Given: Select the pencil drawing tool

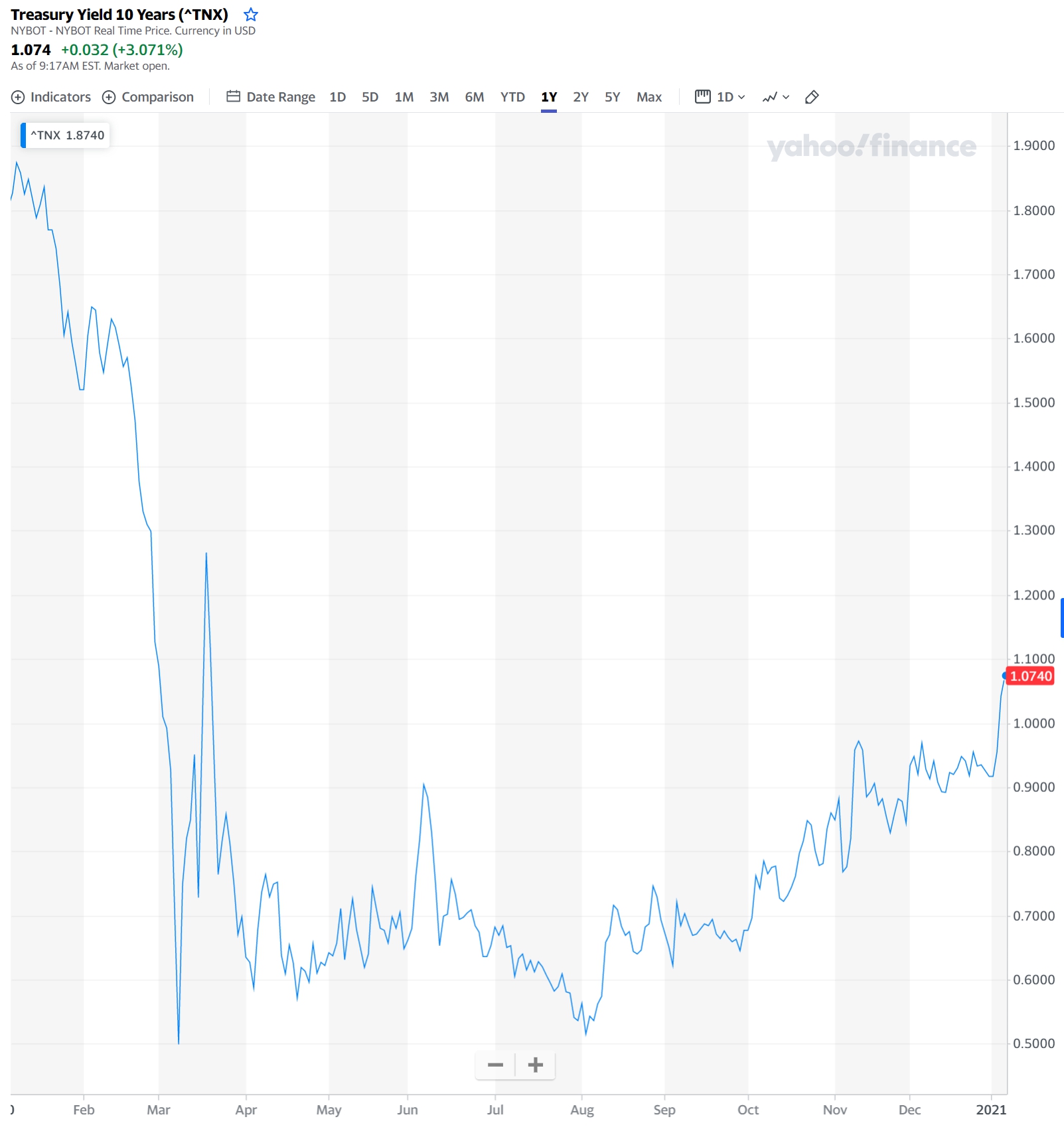Looking at the screenshot, I should [x=811, y=98].
